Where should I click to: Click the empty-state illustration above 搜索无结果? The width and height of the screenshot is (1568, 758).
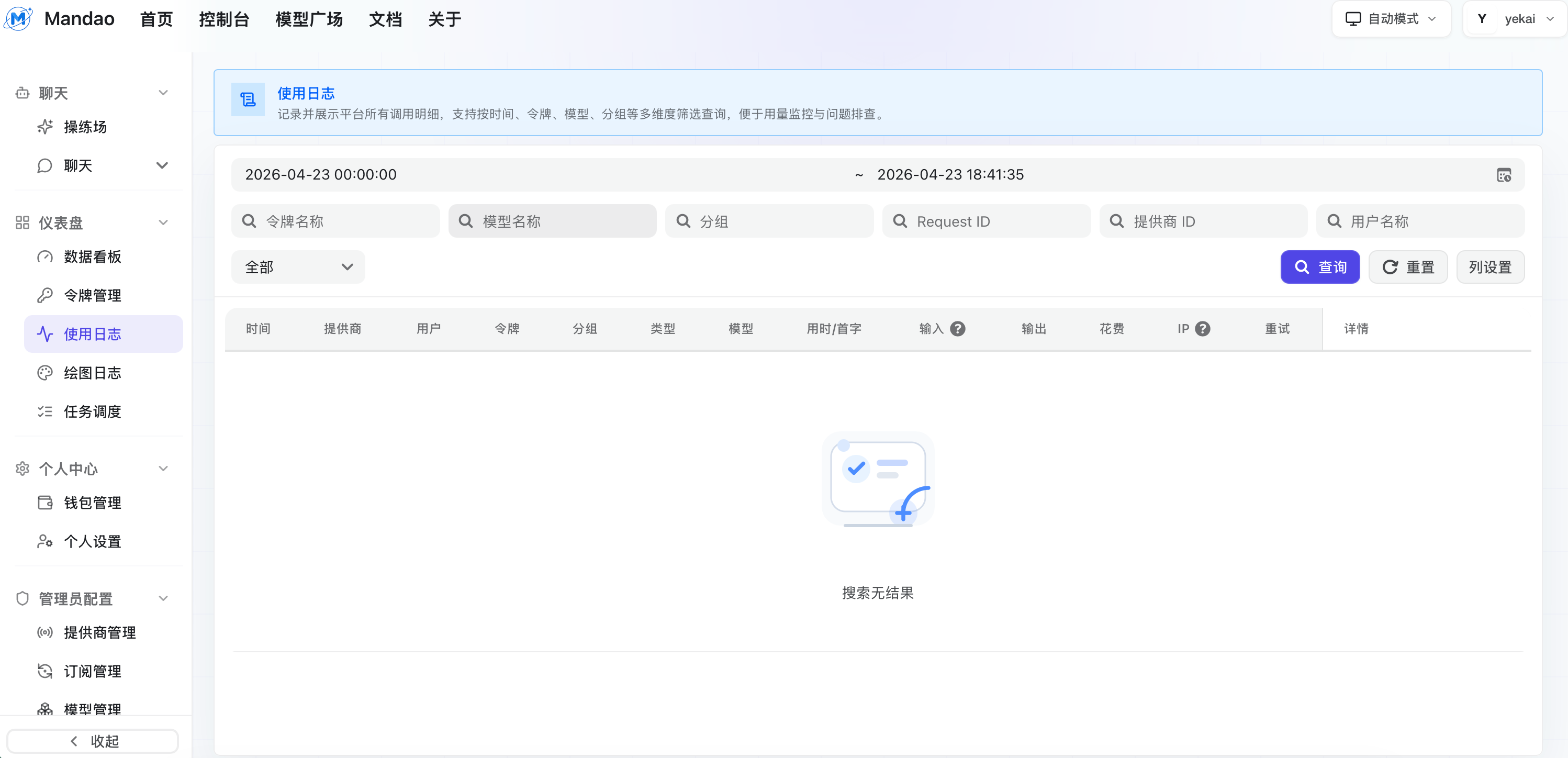(x=878, y=480)
